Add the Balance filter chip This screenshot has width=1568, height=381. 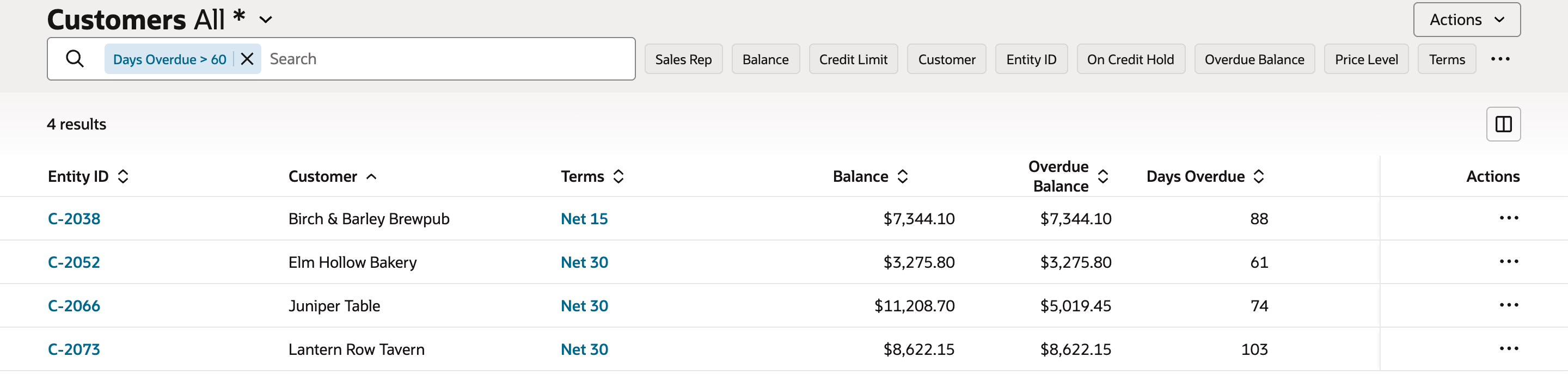(x=765, y=60)
